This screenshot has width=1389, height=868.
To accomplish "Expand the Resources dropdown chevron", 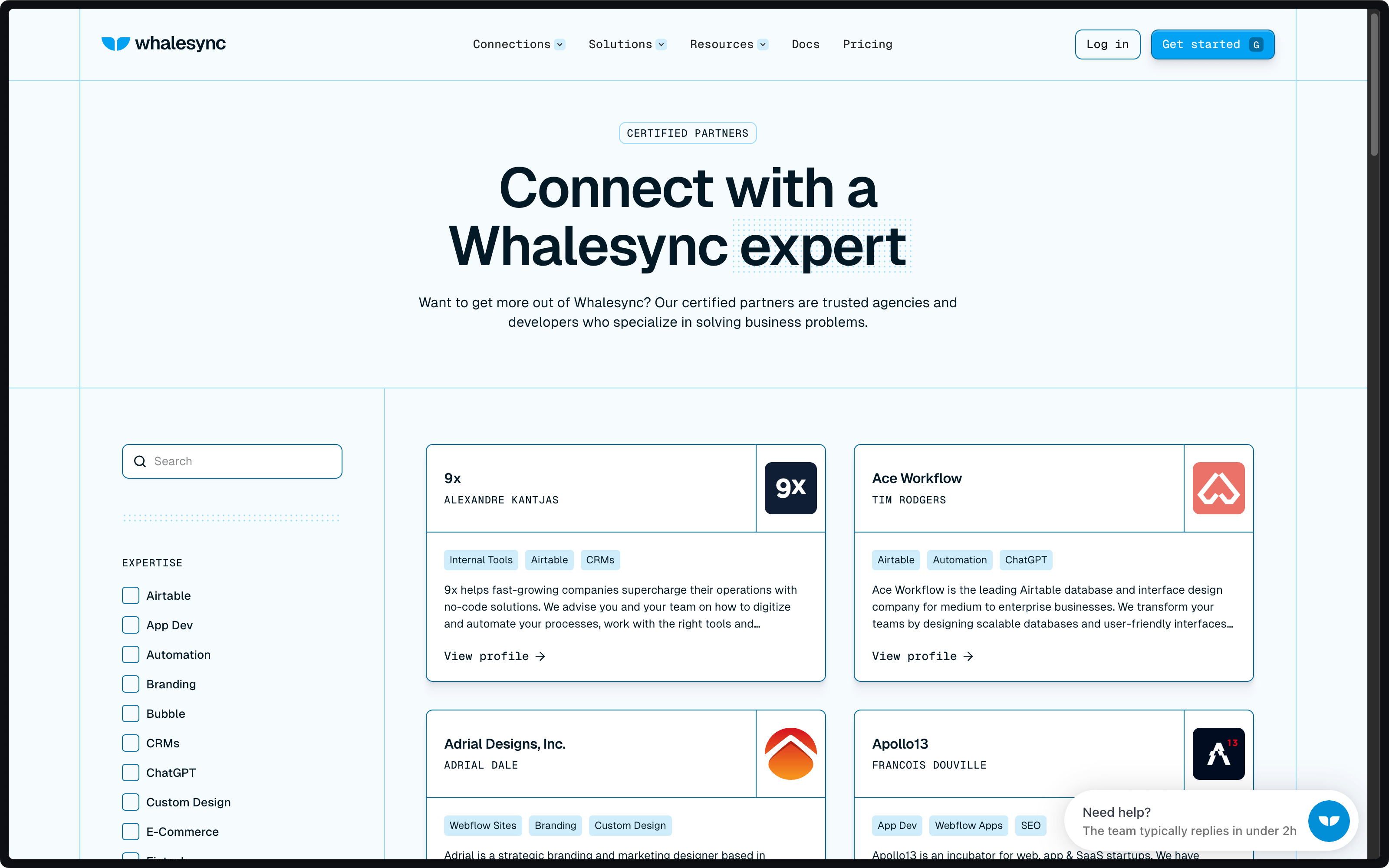I will (x=763, y=45).
